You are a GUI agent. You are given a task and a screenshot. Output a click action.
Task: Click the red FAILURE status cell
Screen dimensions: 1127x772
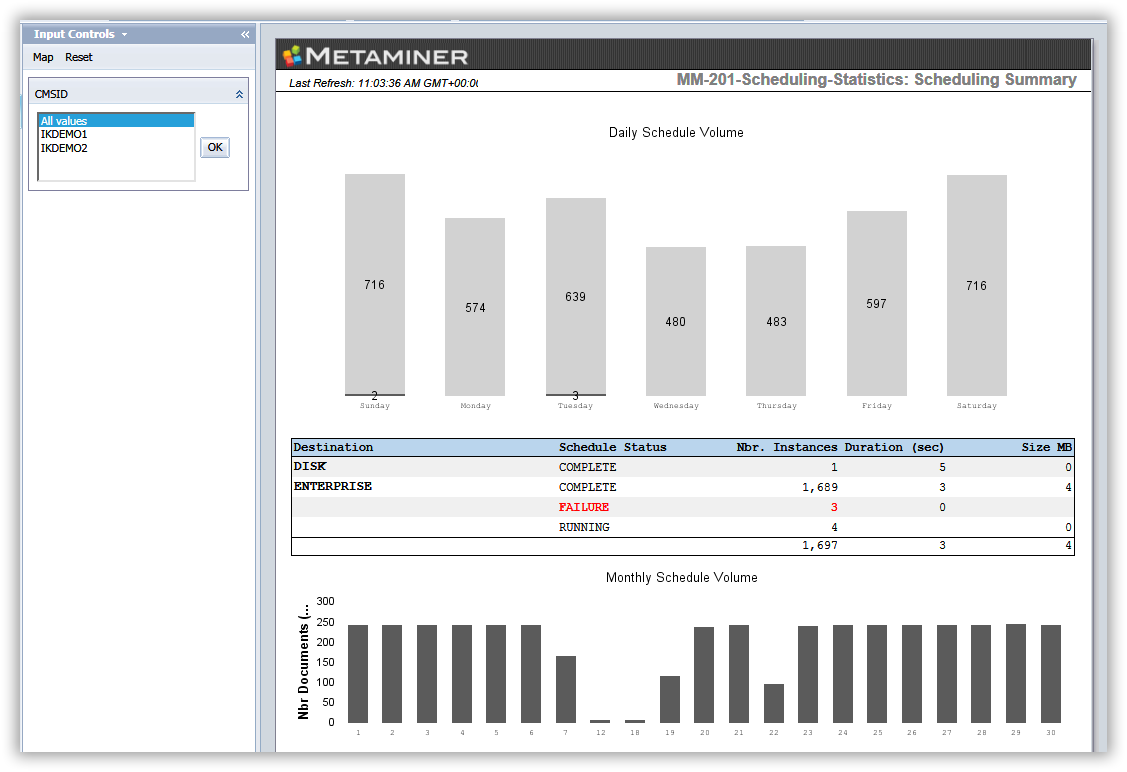pyautogui.click(x=584, y=507)
